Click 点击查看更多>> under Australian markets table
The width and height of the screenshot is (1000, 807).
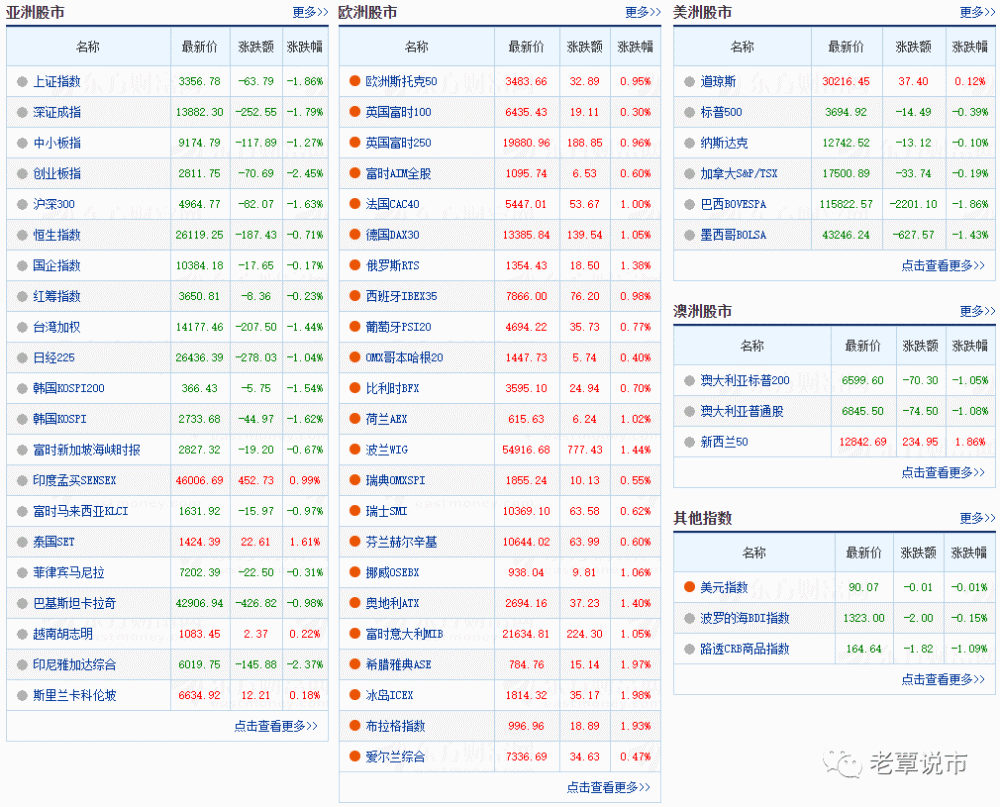click(943, 472)
